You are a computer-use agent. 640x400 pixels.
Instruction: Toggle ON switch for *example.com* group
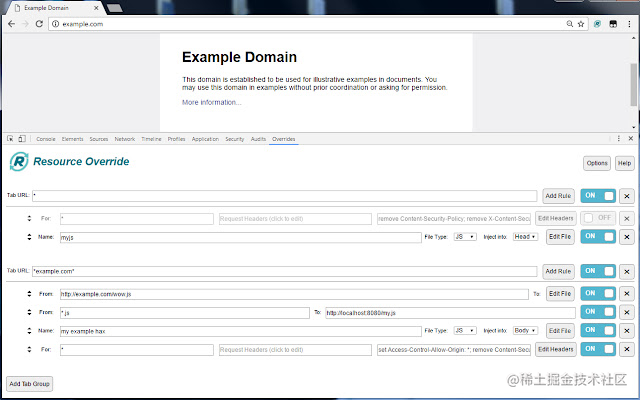pyautogui.click(x=598, y=271)
